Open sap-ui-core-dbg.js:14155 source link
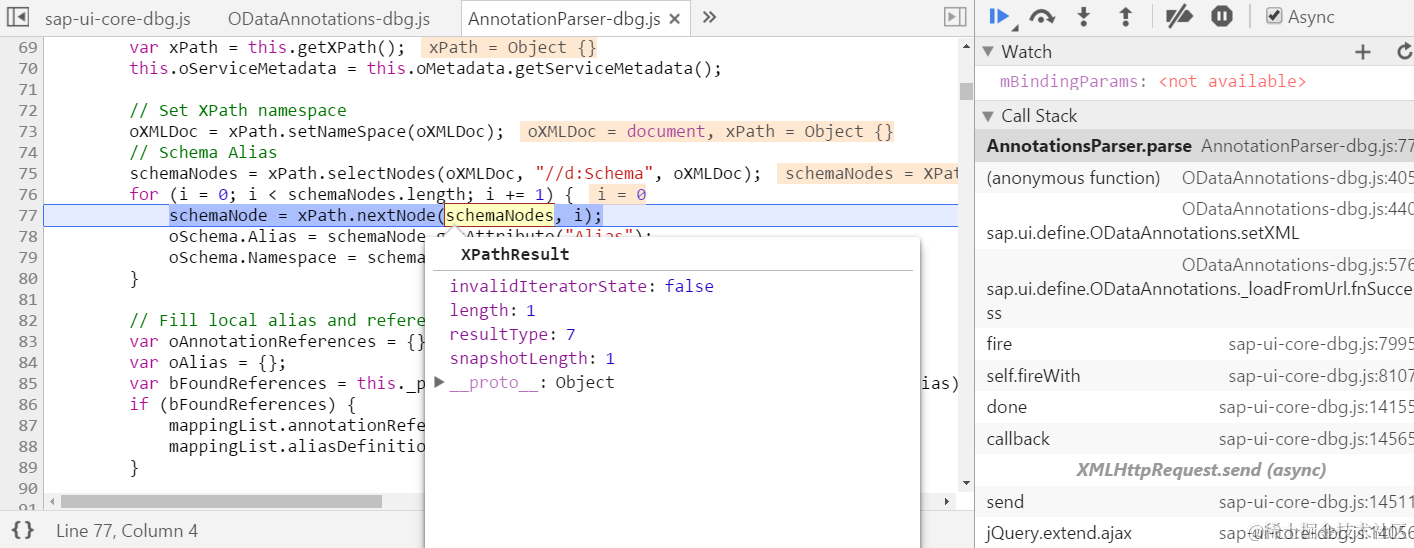This screenshot has width=1414, height=548. [x=1316, y=407]
